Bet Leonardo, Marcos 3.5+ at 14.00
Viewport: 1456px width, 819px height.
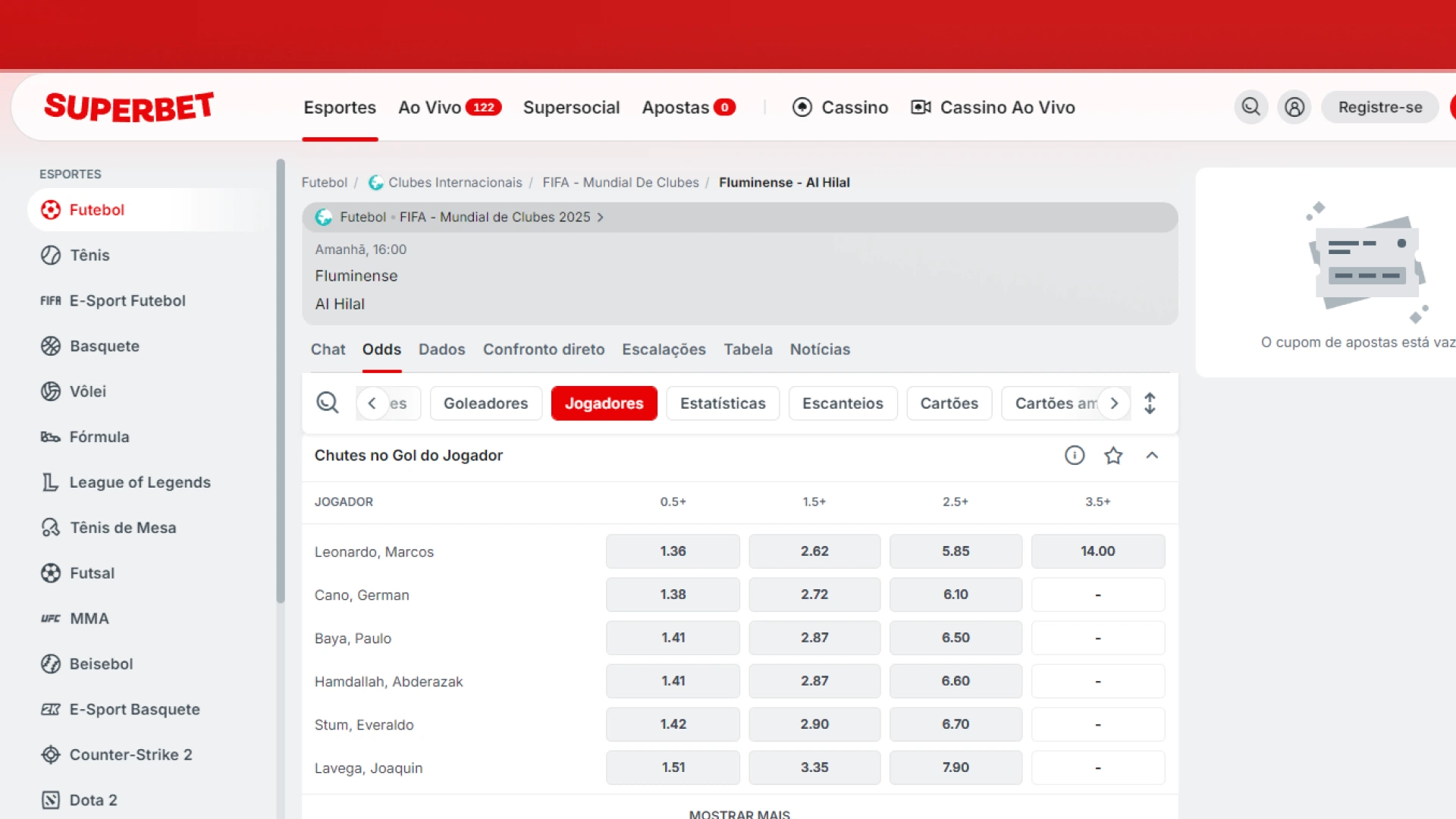click(x=1097, y=551)
